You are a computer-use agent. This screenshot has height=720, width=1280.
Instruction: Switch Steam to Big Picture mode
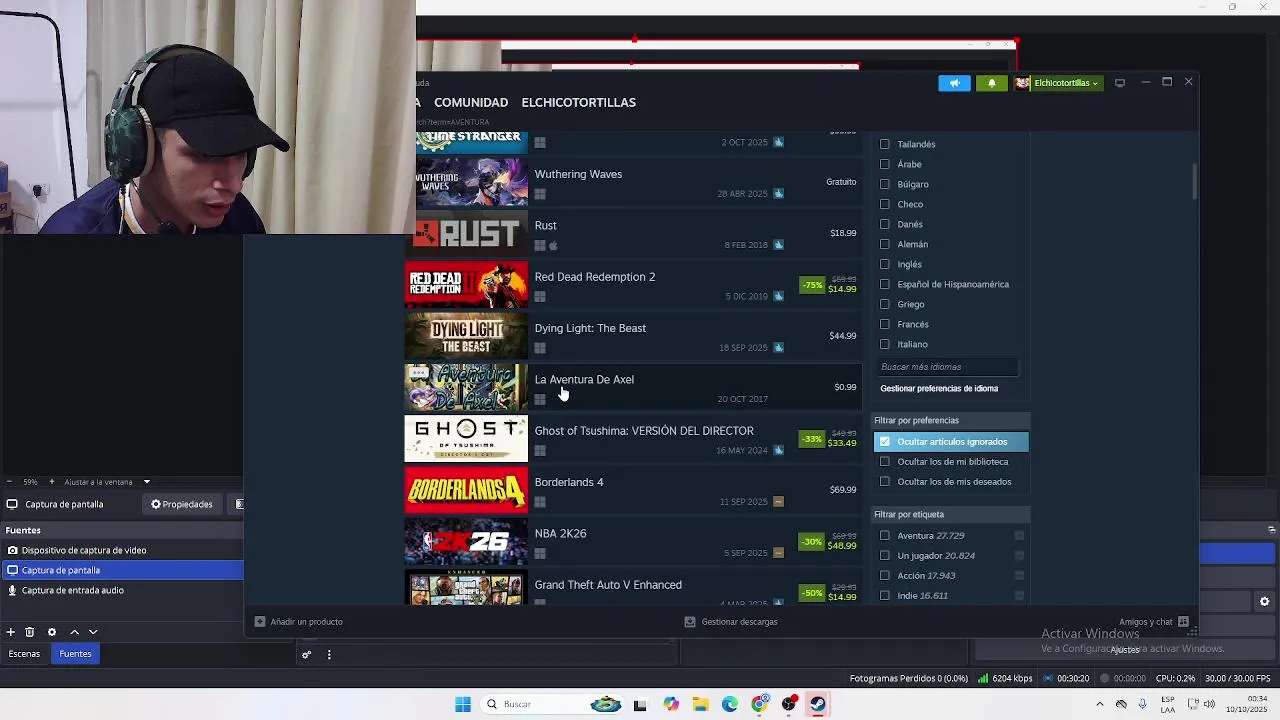tap(1120, 83)
